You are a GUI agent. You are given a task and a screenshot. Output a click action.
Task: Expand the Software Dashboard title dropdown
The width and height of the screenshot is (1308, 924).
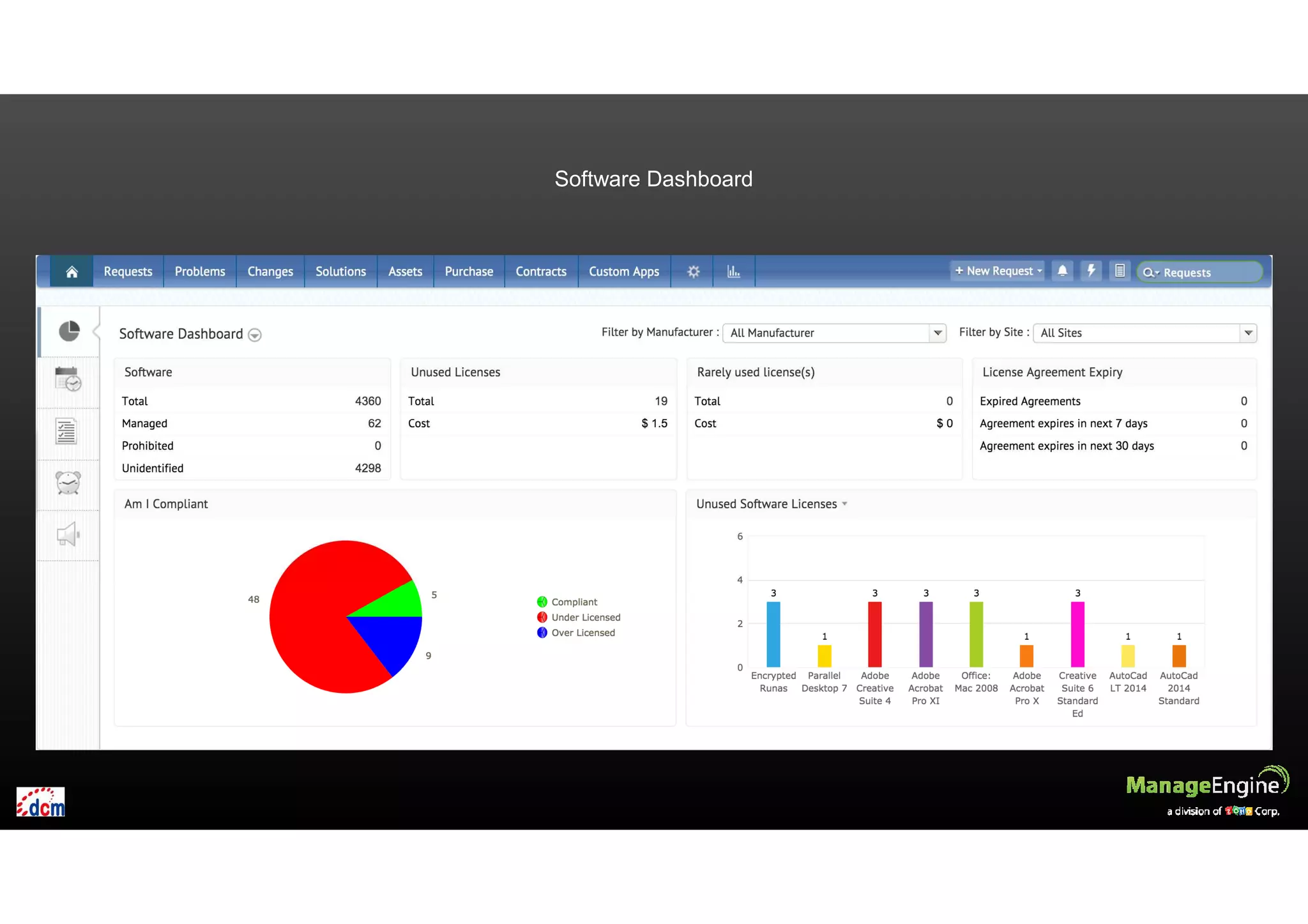tap(255, 335)
